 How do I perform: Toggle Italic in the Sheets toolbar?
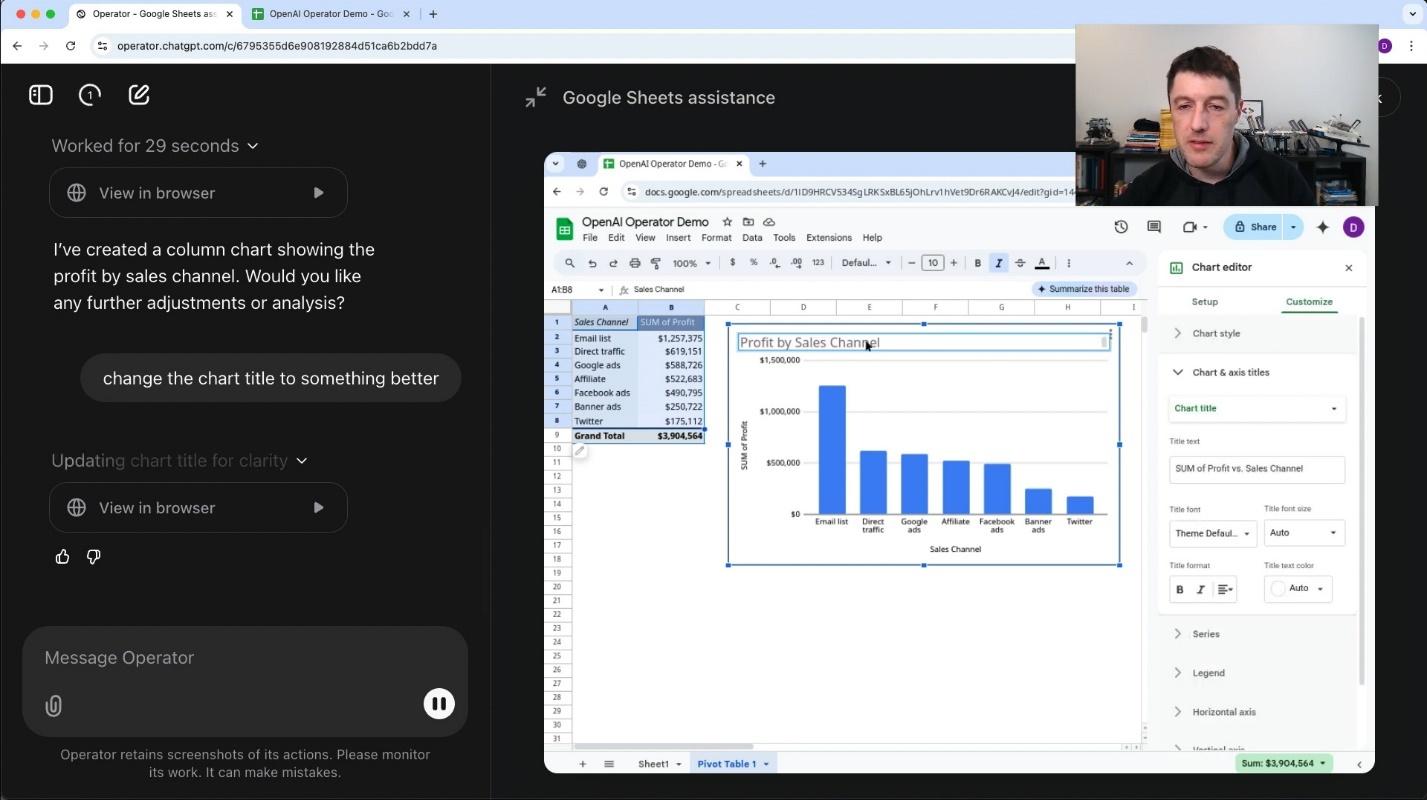point(999,263)
